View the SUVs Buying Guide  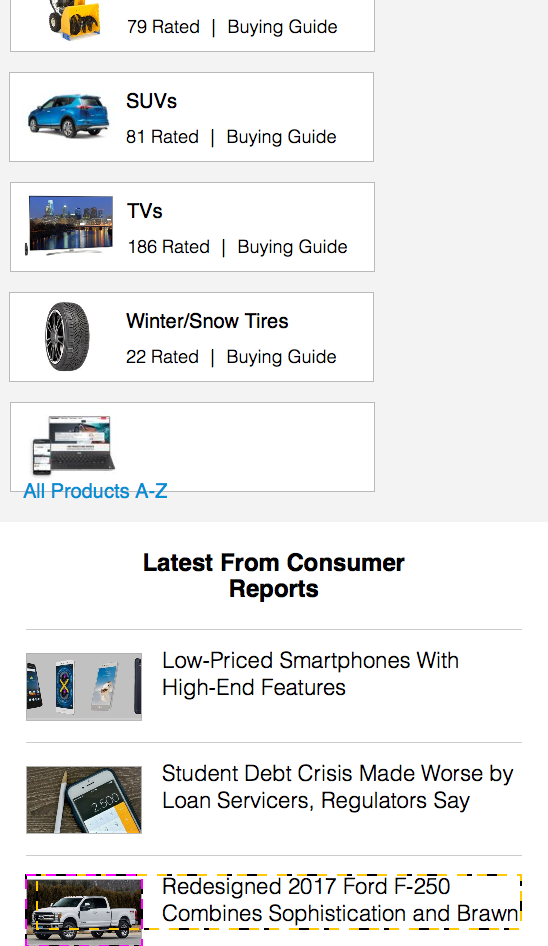point(281,137)
